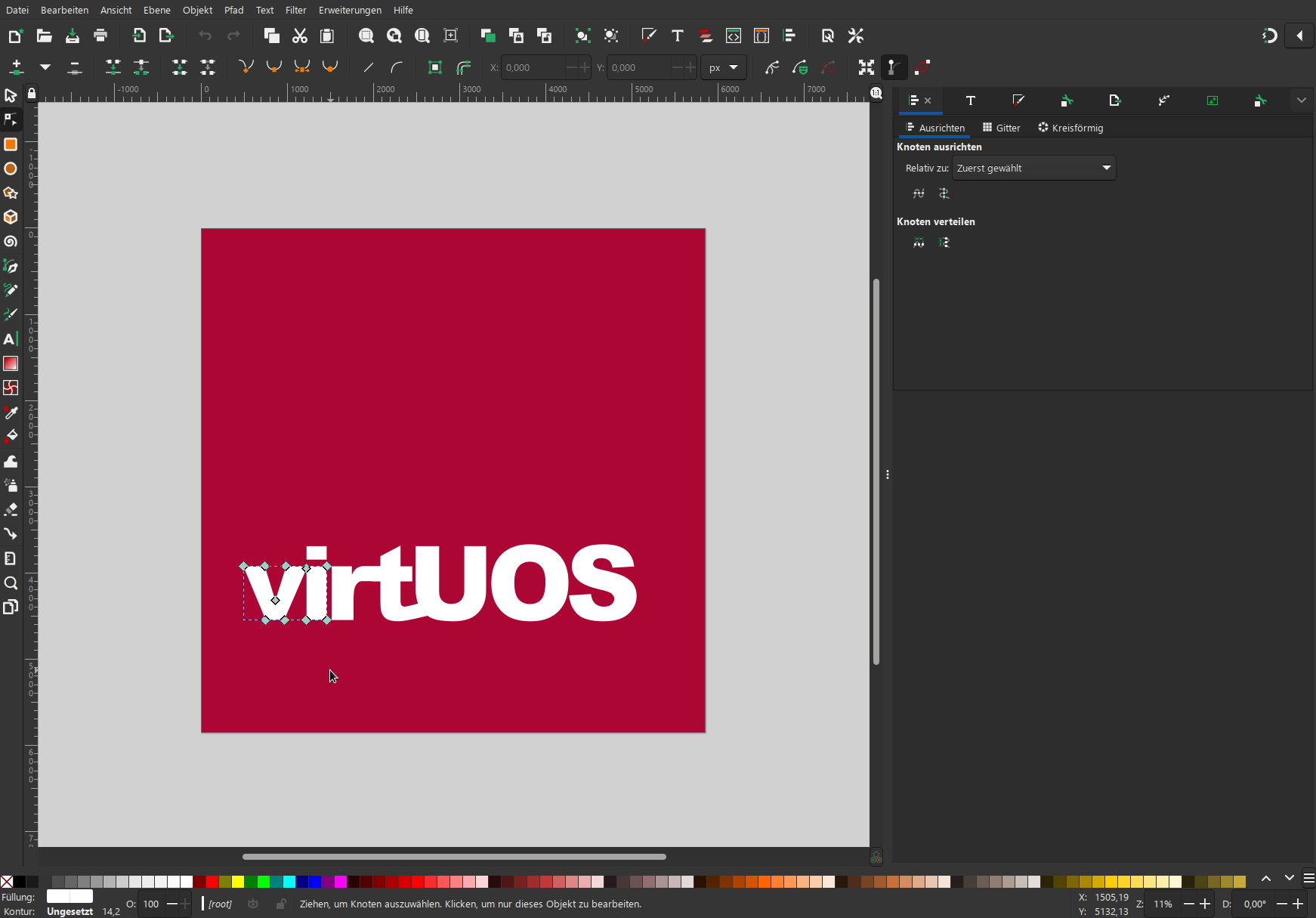Cut selection with the scissors icon
1316x918 pixels.
tap(300, 36)
